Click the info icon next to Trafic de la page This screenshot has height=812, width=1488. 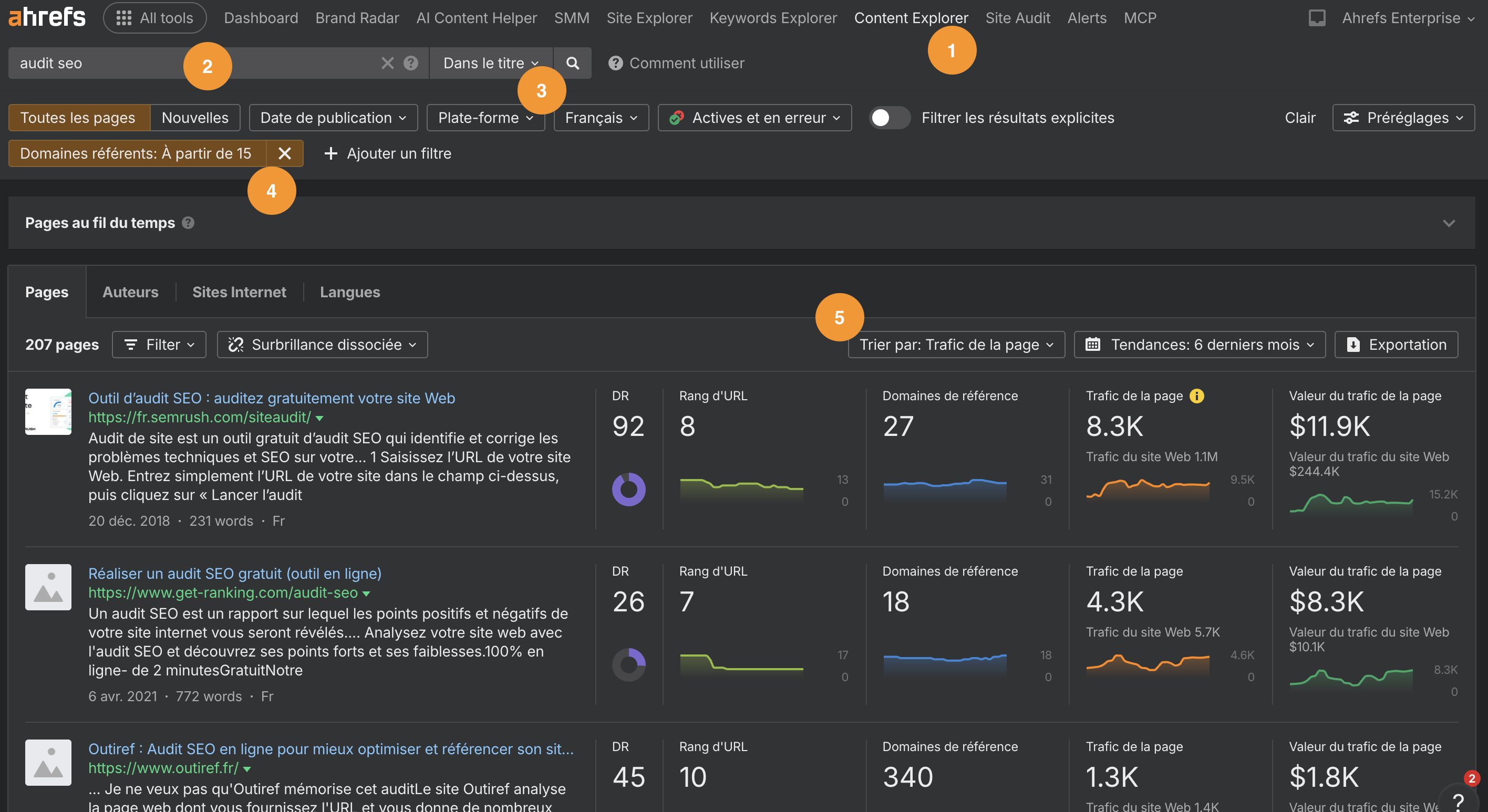point(1197,396)
